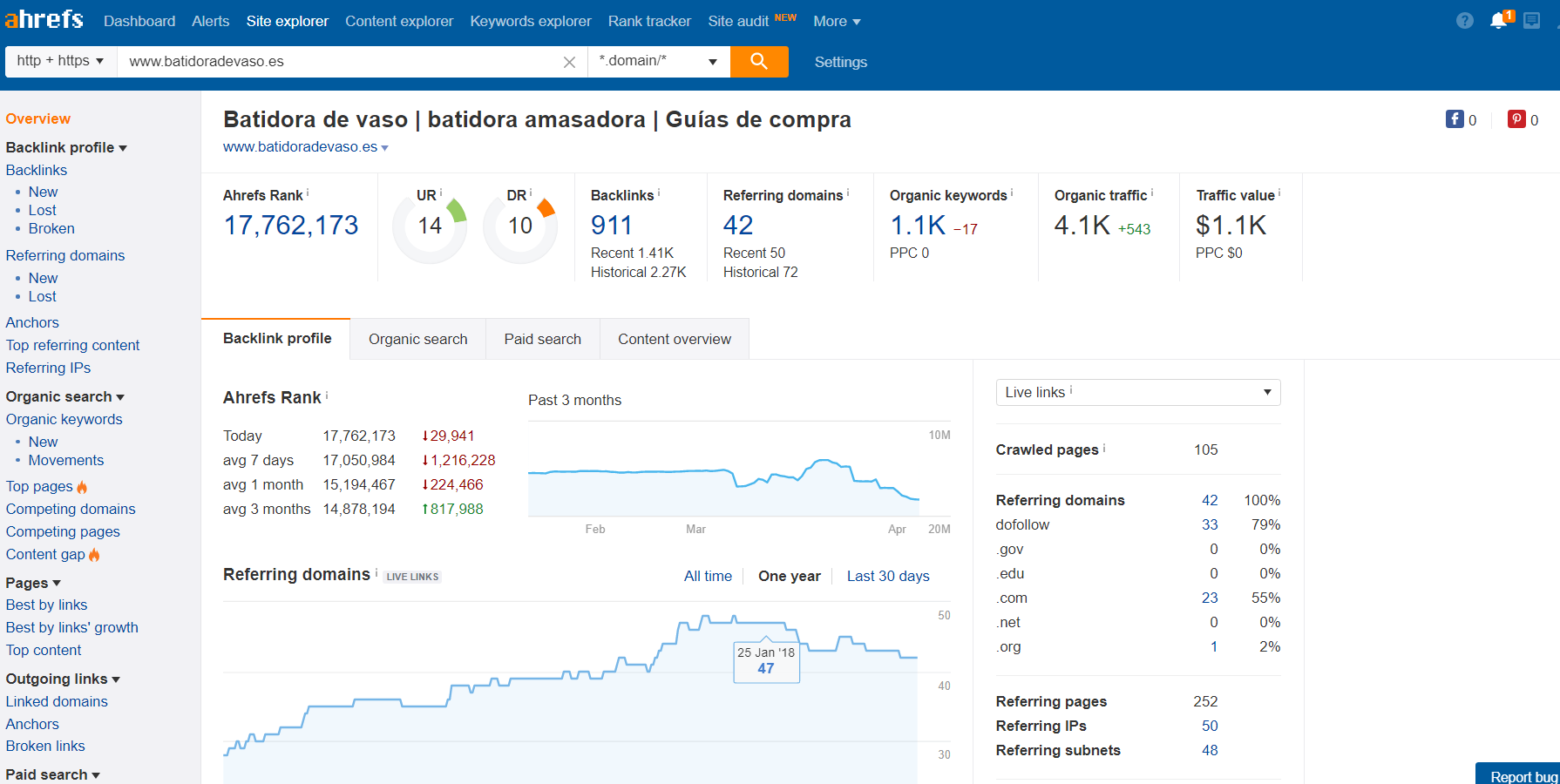Screen dimensions: 1560x784
Task: Show One year referring domains chart
Action: tap(790, 576)
